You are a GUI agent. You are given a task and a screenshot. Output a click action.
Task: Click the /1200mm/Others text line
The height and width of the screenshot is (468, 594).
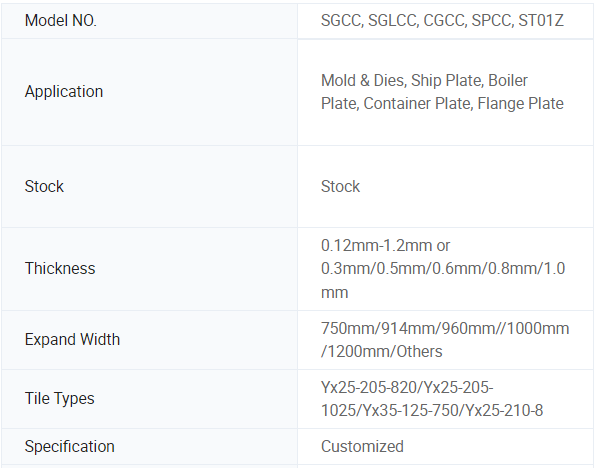[381, 351]
